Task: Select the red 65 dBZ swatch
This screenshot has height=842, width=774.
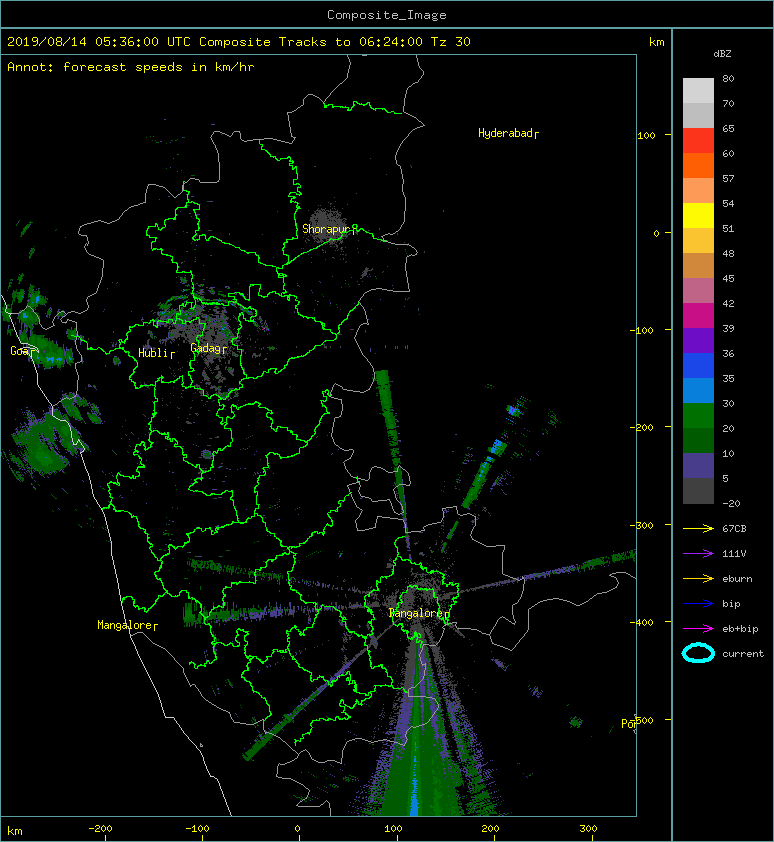Action: (x=698, y=140)
